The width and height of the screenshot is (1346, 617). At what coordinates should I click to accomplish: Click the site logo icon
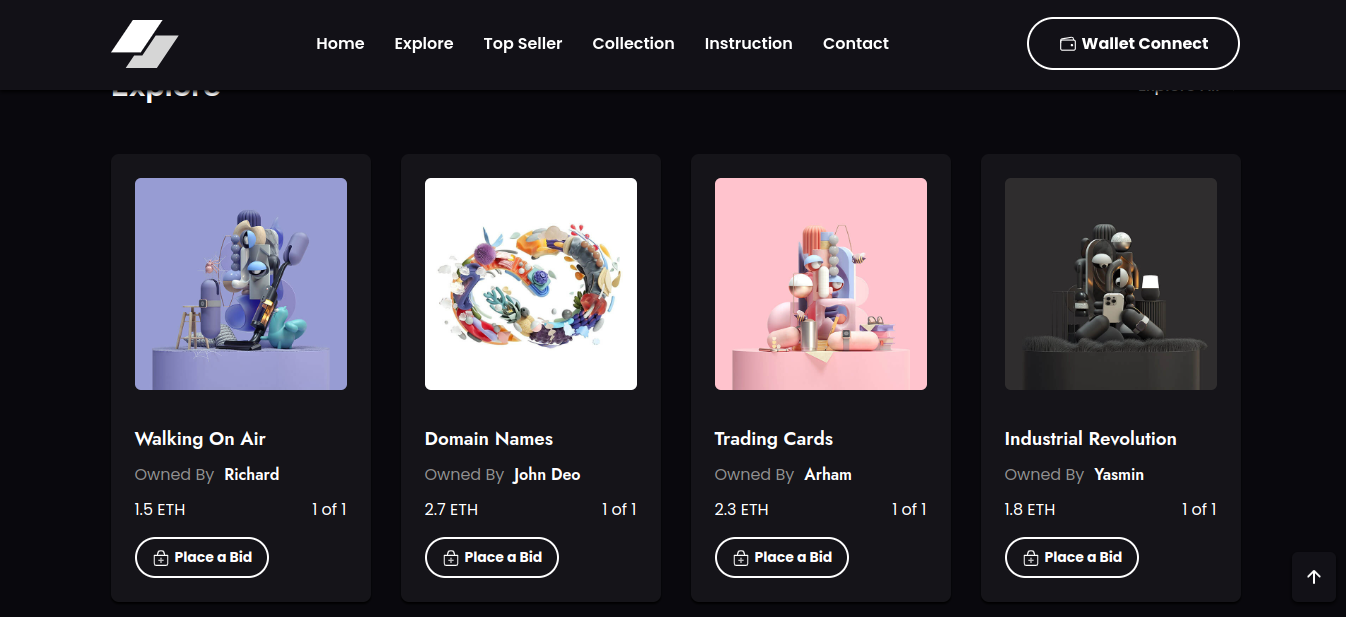pos(144,44)
